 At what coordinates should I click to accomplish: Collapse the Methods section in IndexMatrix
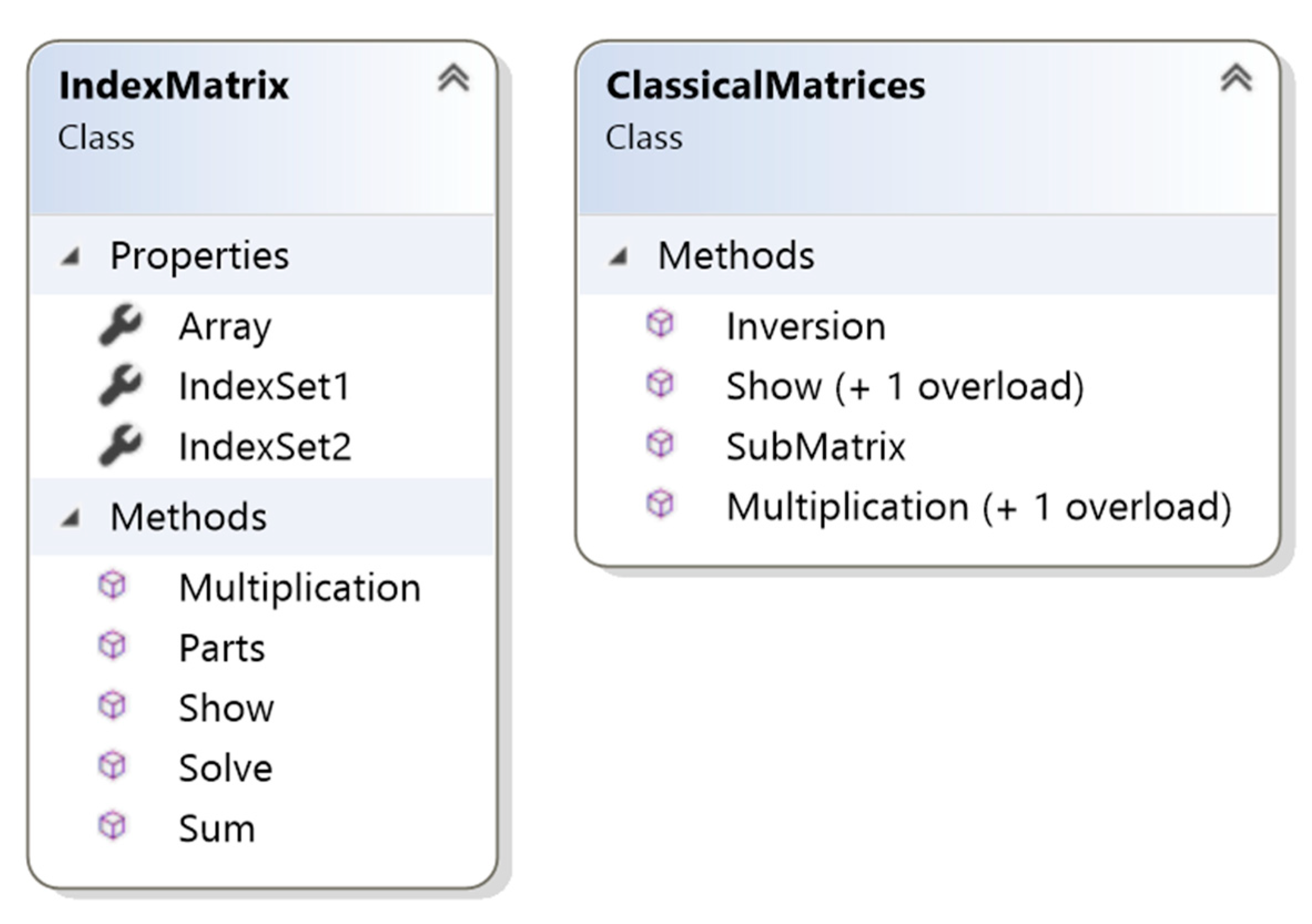[x=70, y=518]
